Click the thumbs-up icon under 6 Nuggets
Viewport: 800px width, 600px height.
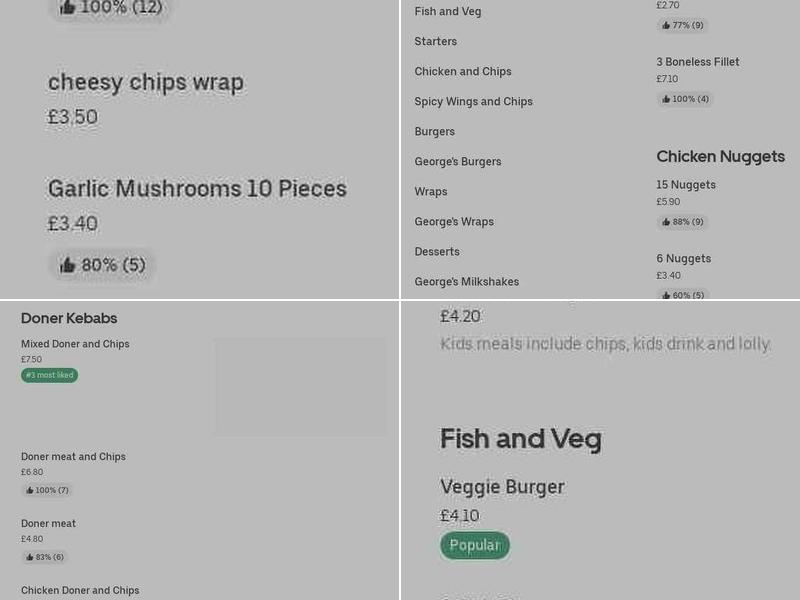(666, 295)
